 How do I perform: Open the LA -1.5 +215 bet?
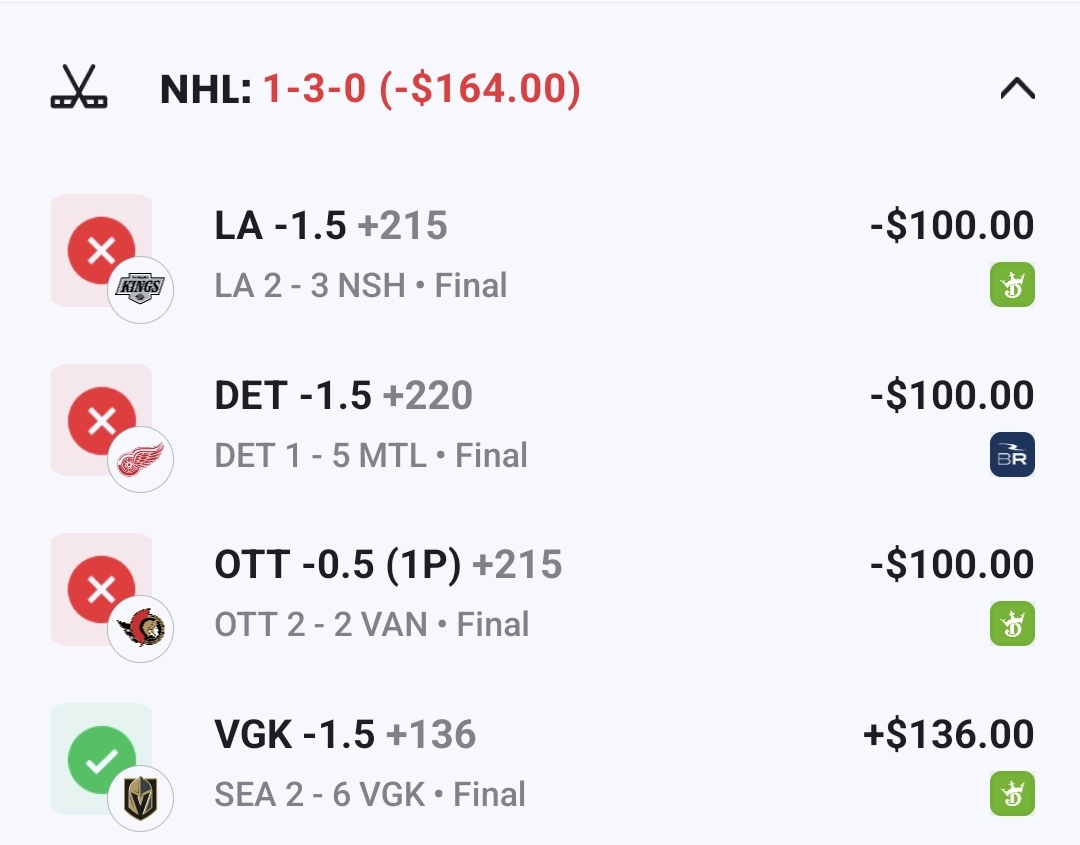[x=331, y=226]
